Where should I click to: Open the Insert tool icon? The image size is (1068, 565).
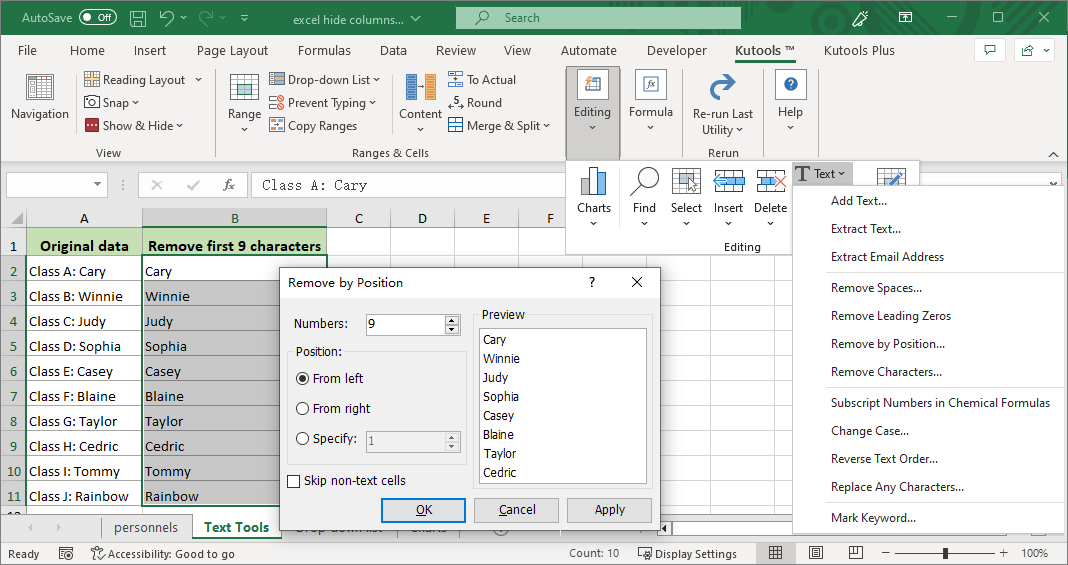pyautogui.click(x=728, y=182)
